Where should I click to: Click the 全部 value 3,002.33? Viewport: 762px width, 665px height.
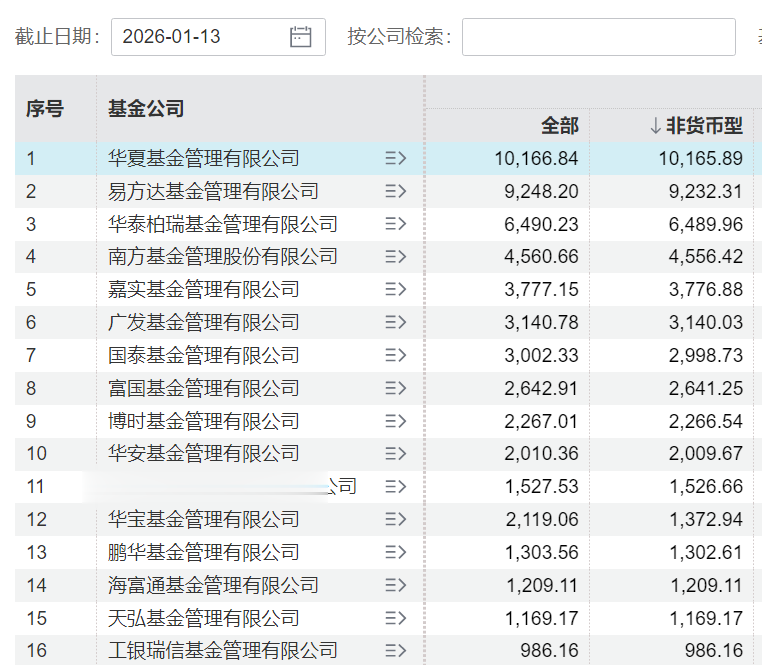(541, 355)
